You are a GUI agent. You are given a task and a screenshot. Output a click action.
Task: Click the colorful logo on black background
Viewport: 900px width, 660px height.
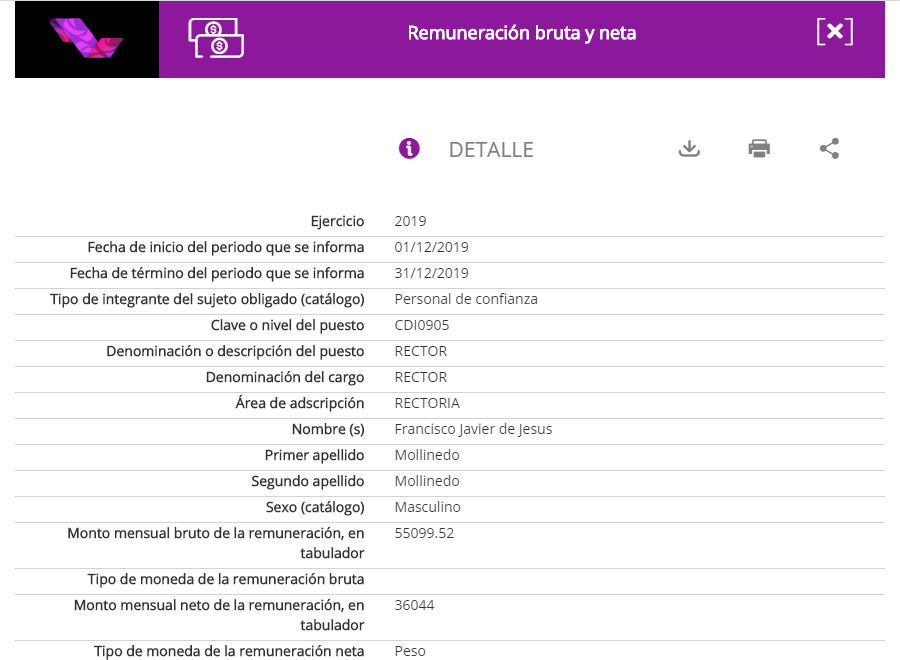tap(87, 39)
